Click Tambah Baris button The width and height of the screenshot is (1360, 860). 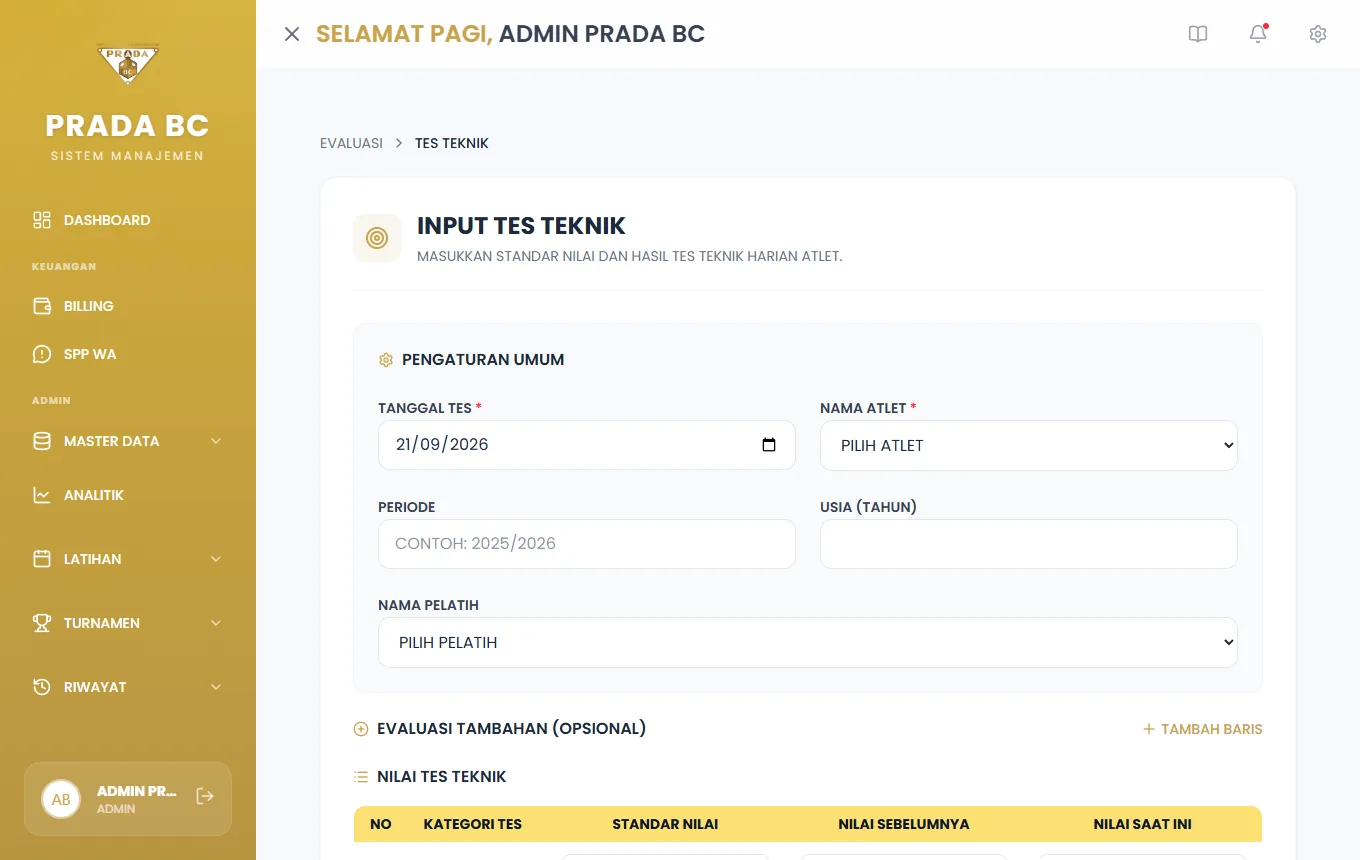(1203, 729)
